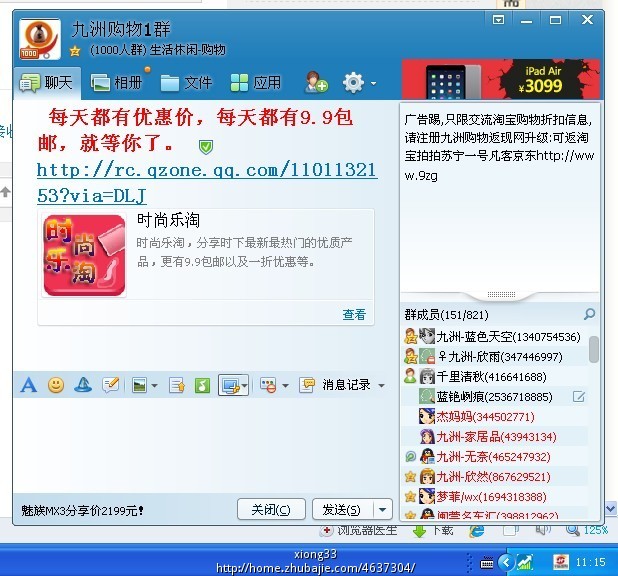618x576 pixels.
Task: Select member 九洲-欣然(867629521)
Action: click(x=494, y=477)
